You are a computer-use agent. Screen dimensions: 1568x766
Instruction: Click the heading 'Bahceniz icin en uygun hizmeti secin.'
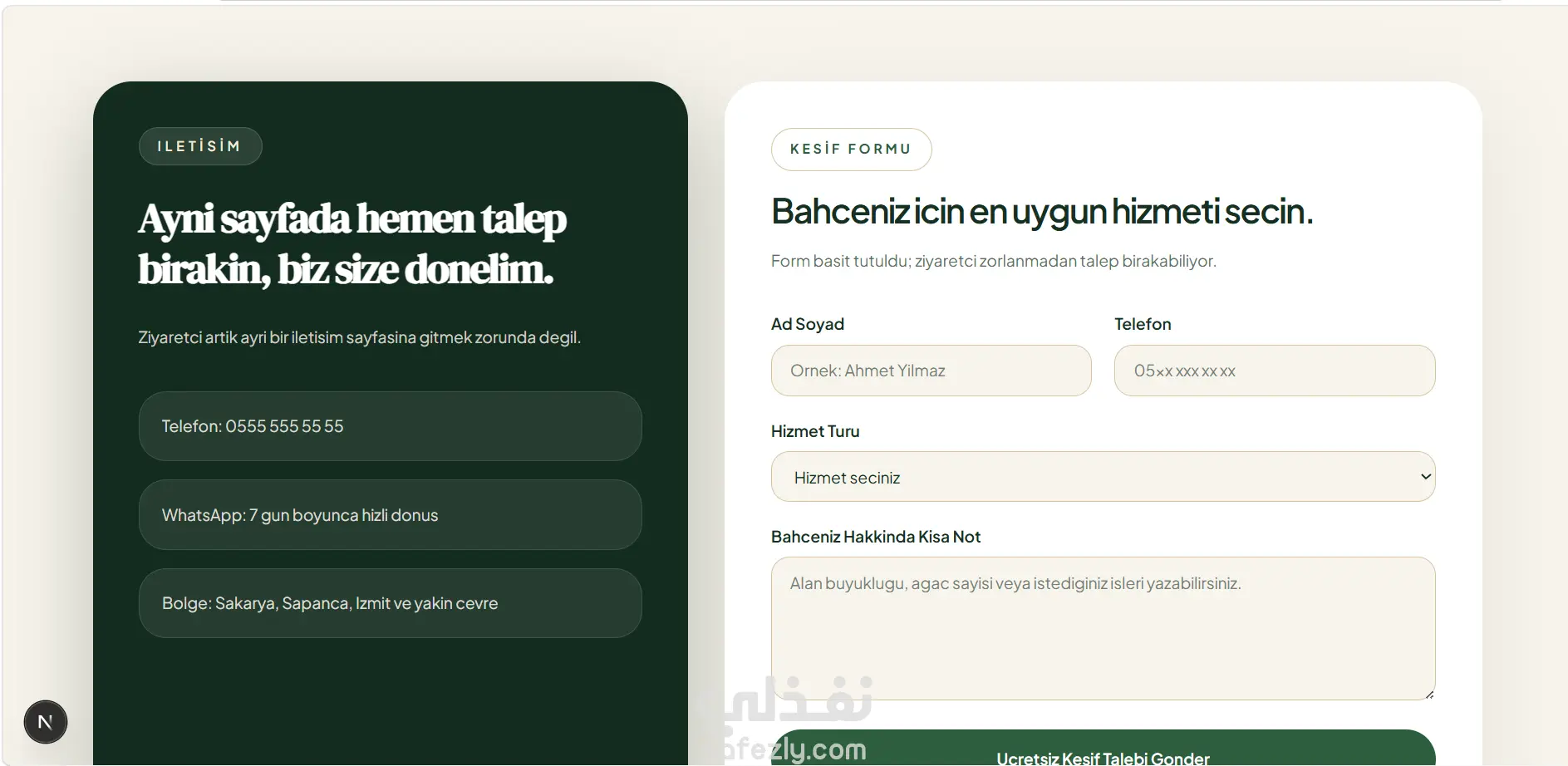point(1042,211)
